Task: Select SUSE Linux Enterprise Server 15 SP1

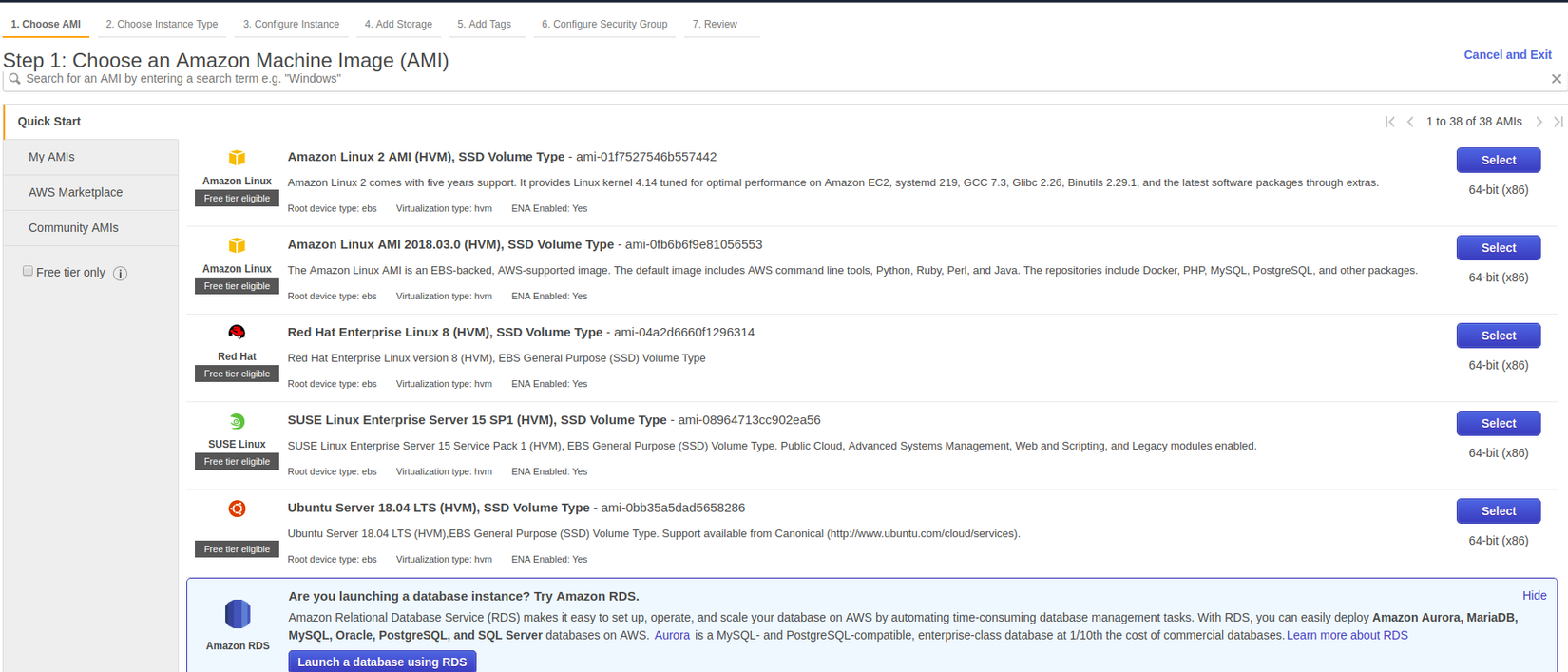Action: pyautogui.click(x=1499, y=423)
